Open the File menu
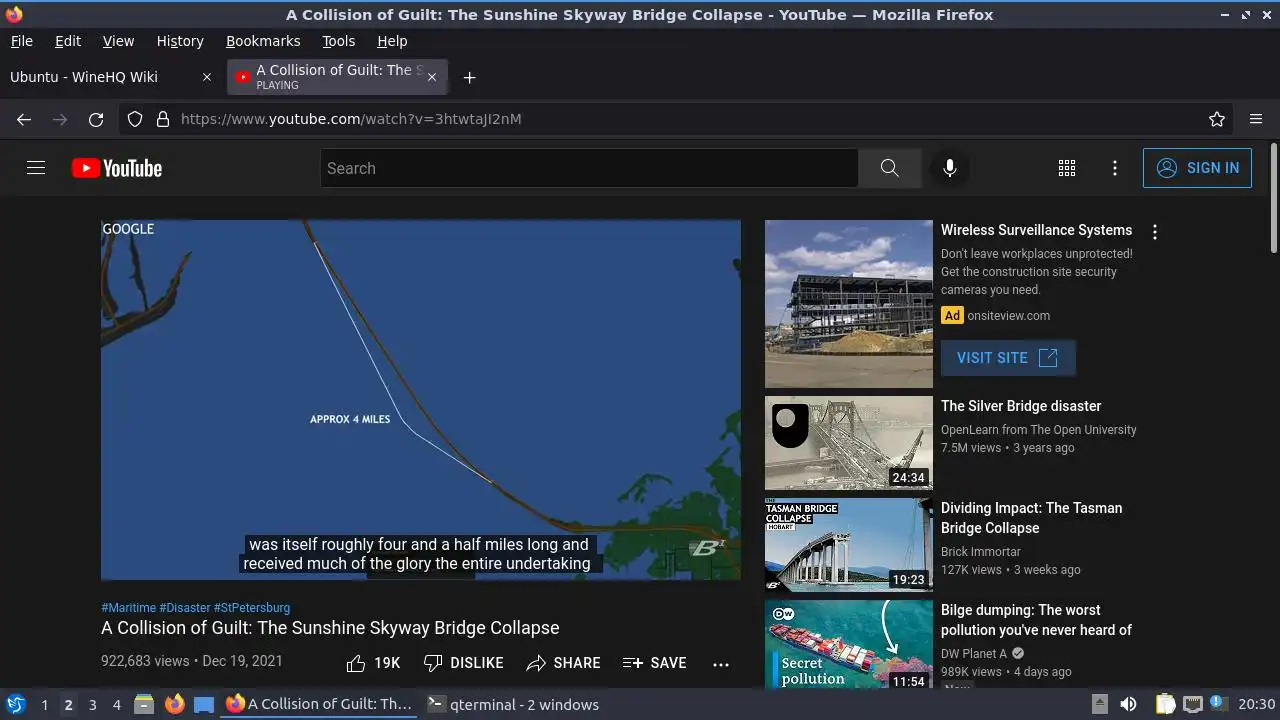Viewport: 1280px width, 720px height. pos(21,41)
